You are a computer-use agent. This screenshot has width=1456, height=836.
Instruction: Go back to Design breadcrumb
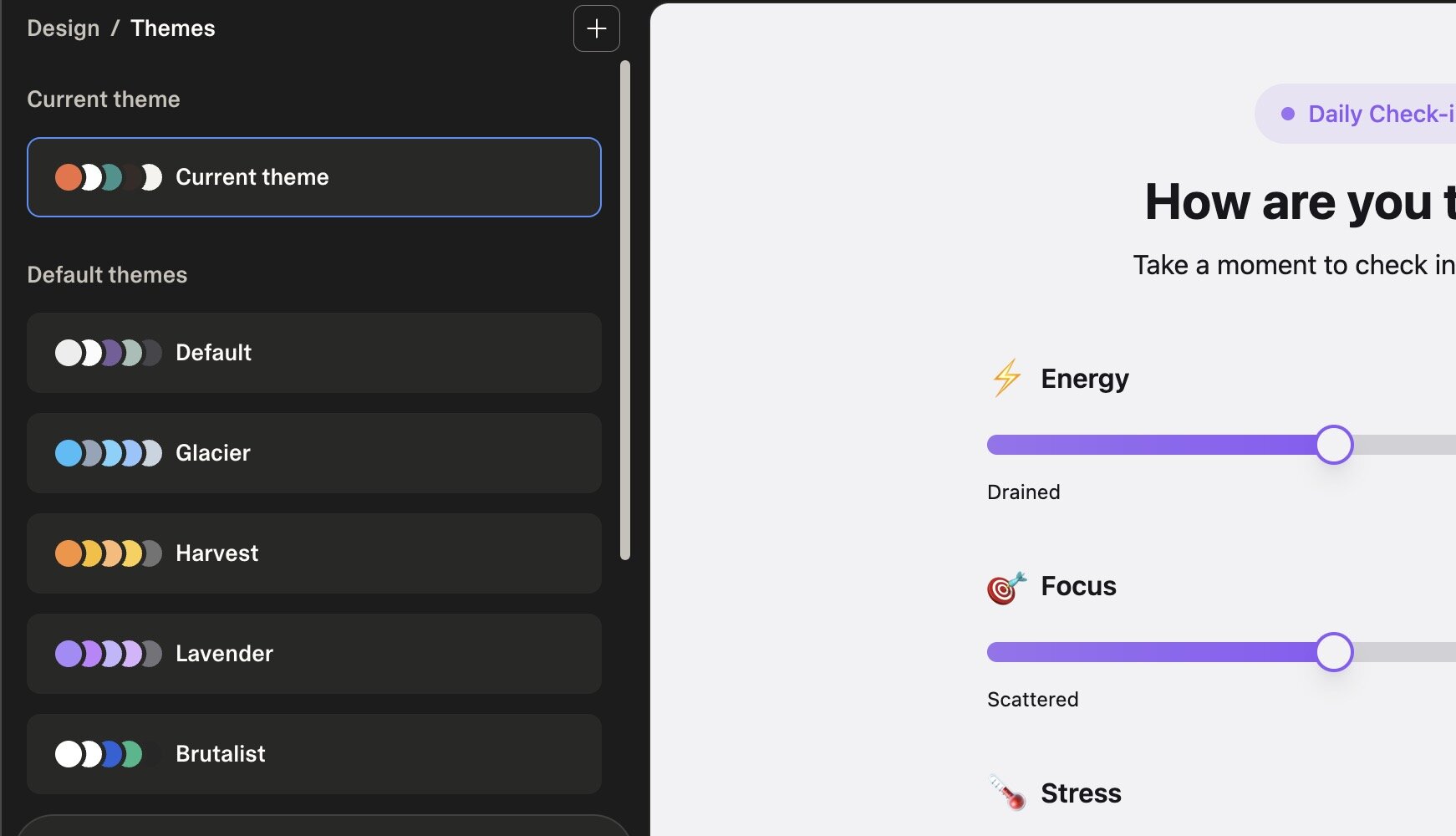coord(64,28)
